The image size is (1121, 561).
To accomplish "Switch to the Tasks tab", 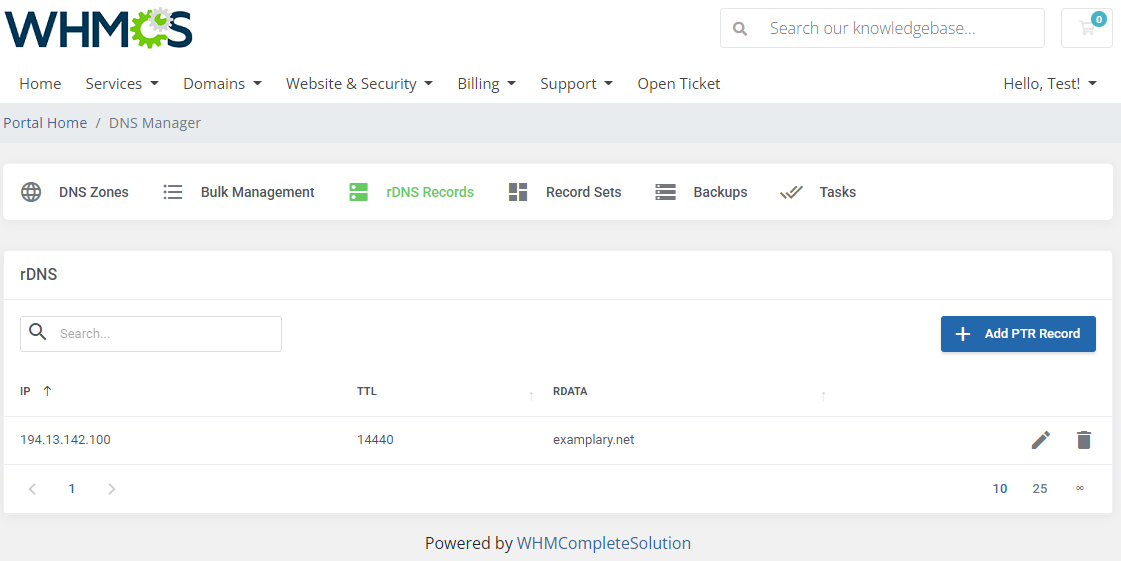I will point(837,192).
